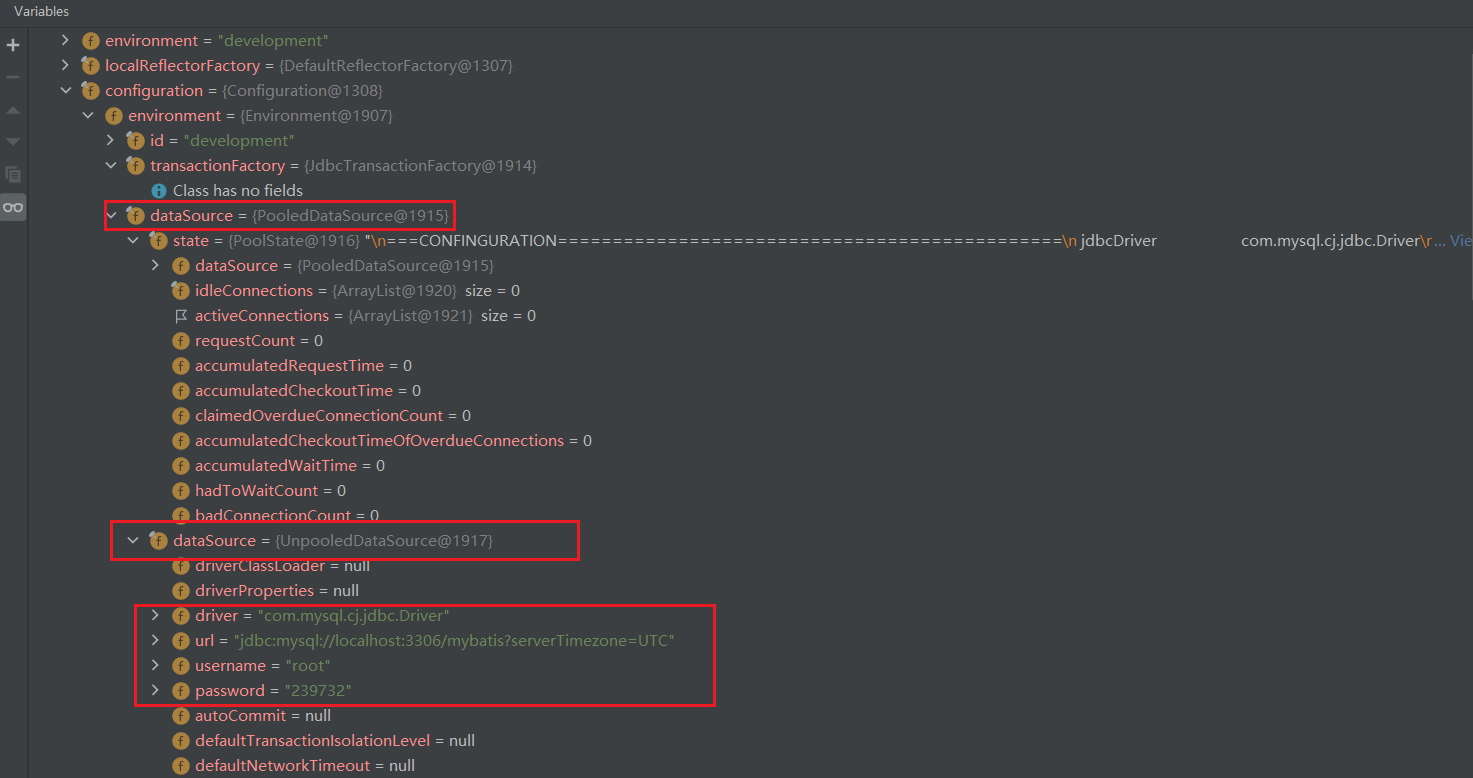Expand the localReflectorFactory node
1473x778 pixels.
pos(66,65)
